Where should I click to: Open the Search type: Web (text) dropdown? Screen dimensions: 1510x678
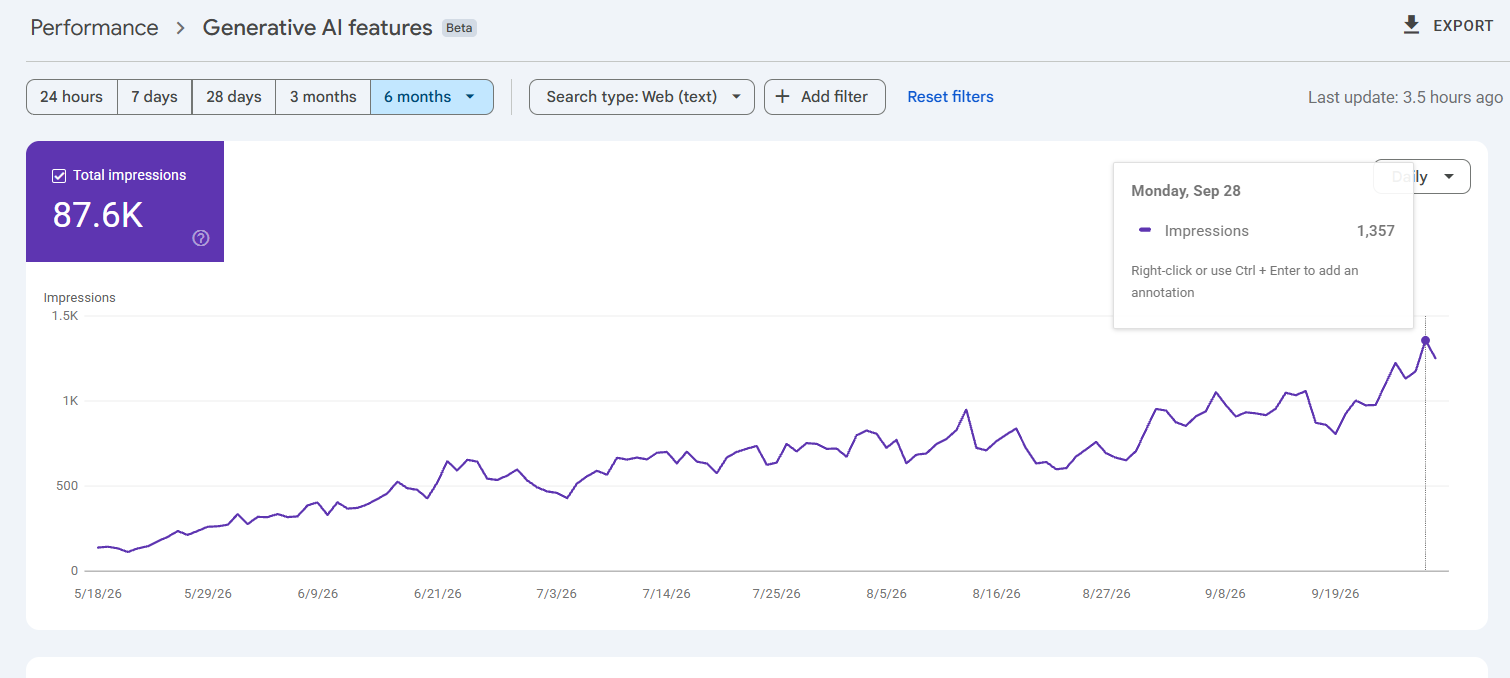(x=641, y=97)
